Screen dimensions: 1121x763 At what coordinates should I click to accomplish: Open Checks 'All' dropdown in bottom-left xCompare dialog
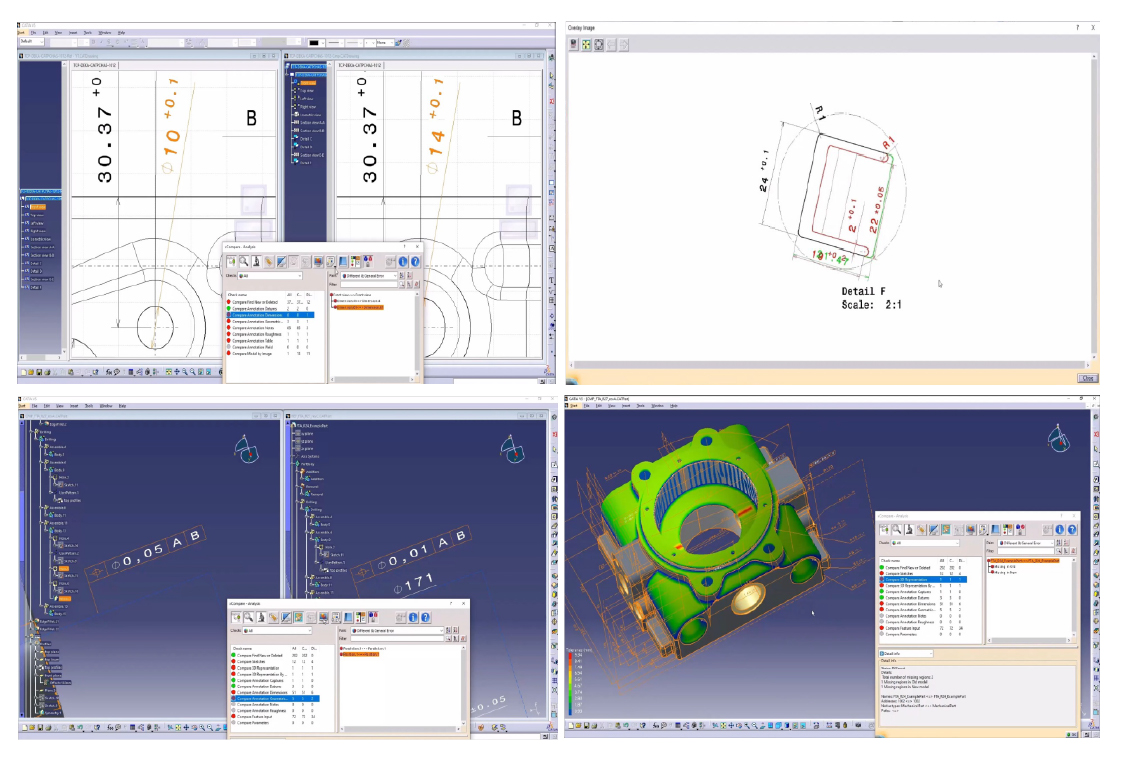(x=277, y=631)
